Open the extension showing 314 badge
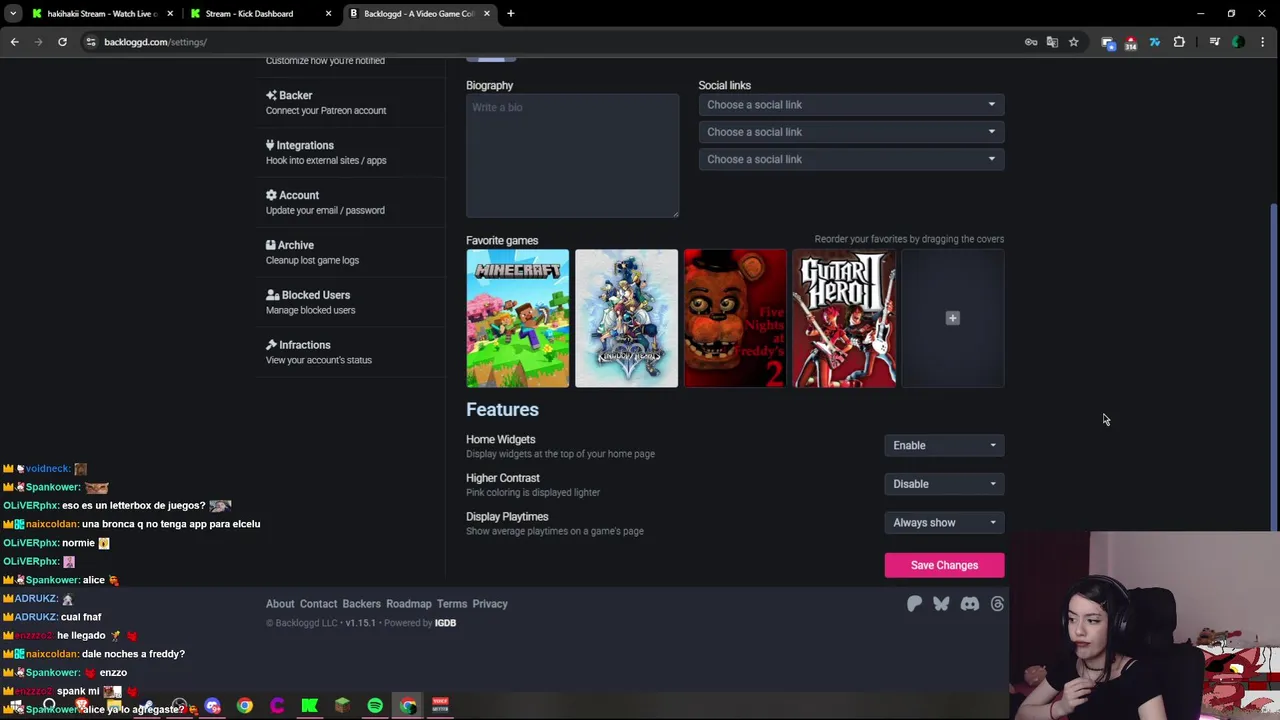The image size is (1280, 720). 1130,42
